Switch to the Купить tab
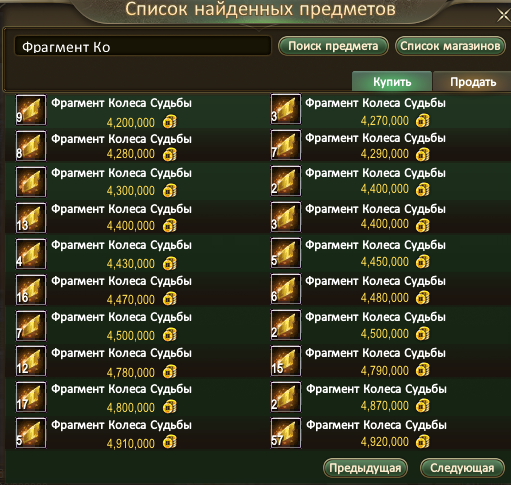 392,81
